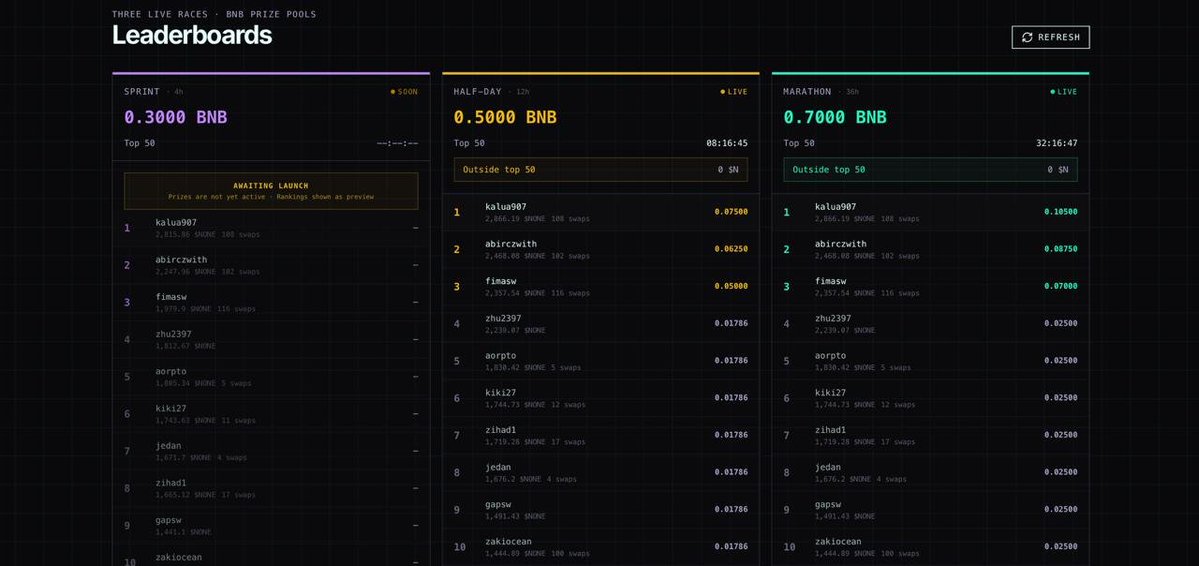Click the '2,815.86 $NONE 108 swaps' stats line
The image size is (1199, 566).
point(207,235)
